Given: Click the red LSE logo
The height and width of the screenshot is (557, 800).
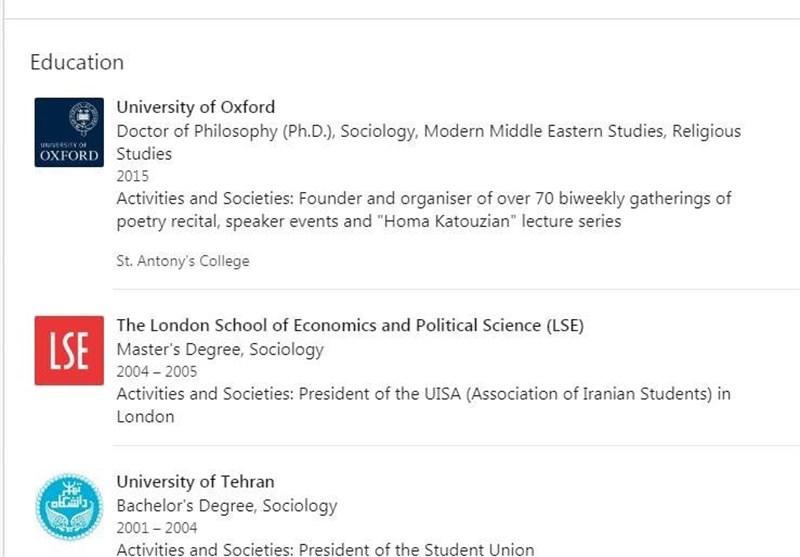Looking at the screenshot, I should [69, 350].
